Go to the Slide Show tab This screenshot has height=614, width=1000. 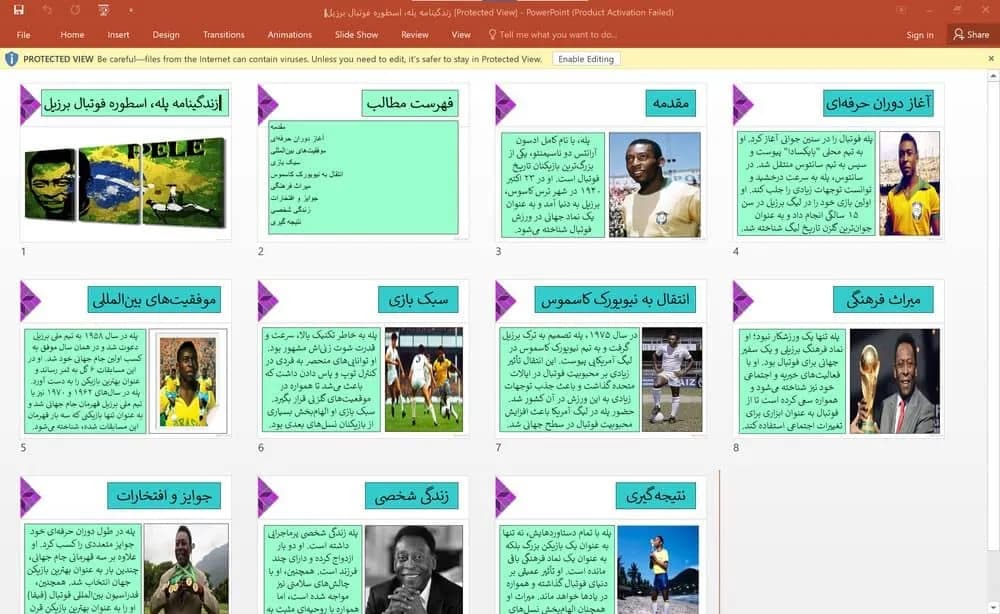point(357,35)
